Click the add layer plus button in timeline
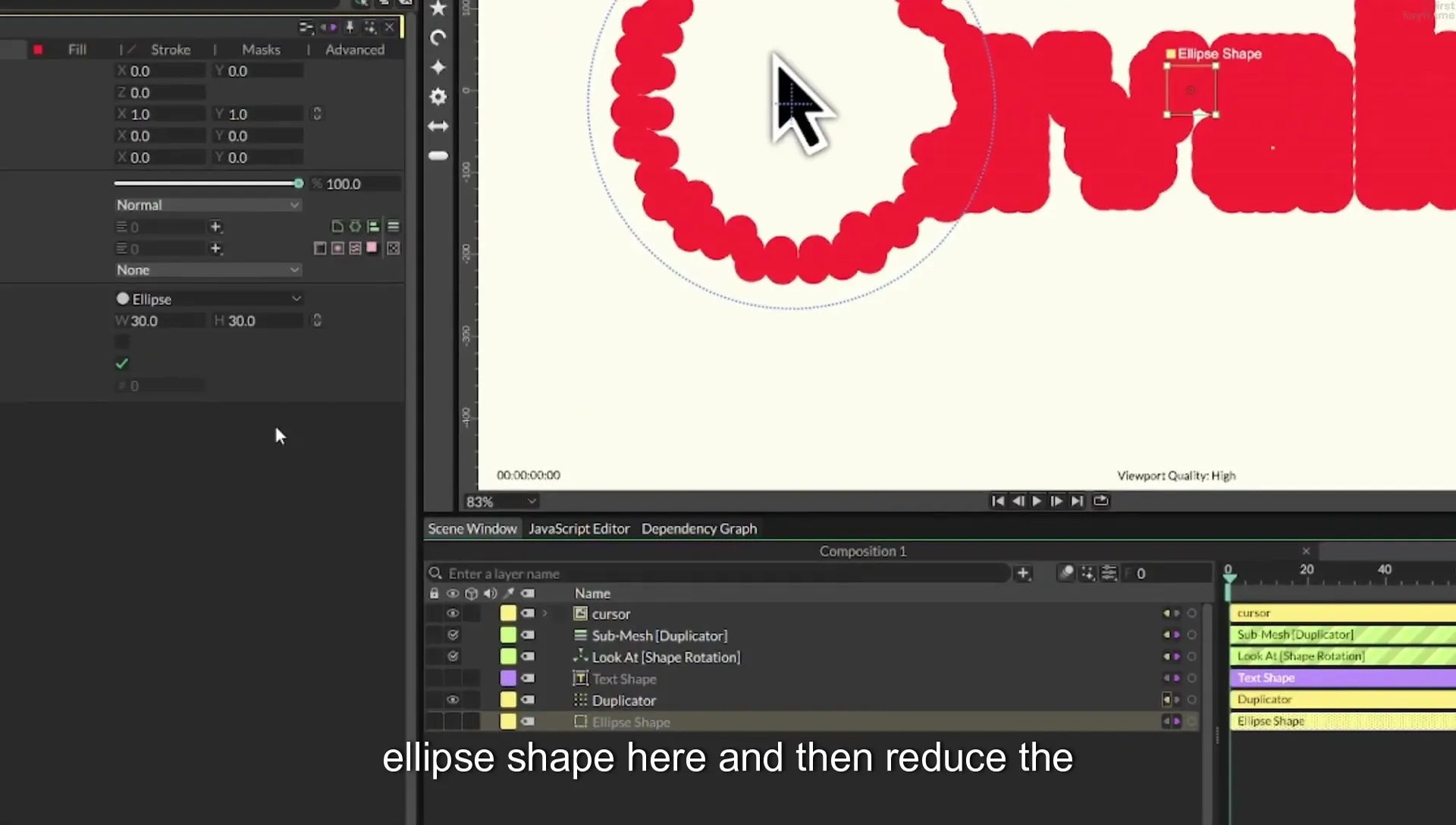Viewport: 1456px width, 825px height. coord(1023,573)
